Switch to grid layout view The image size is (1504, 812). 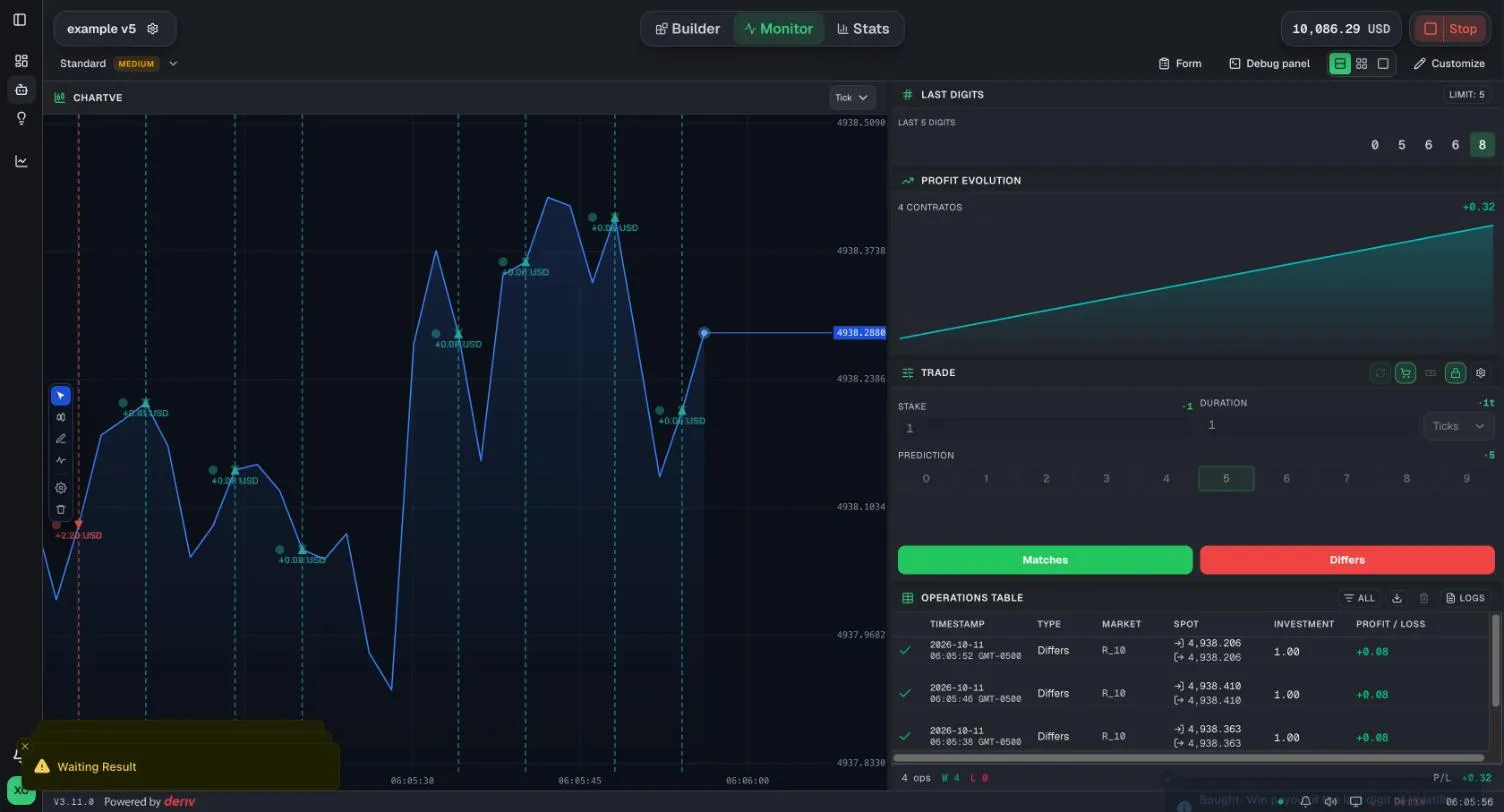[1361, 63]
